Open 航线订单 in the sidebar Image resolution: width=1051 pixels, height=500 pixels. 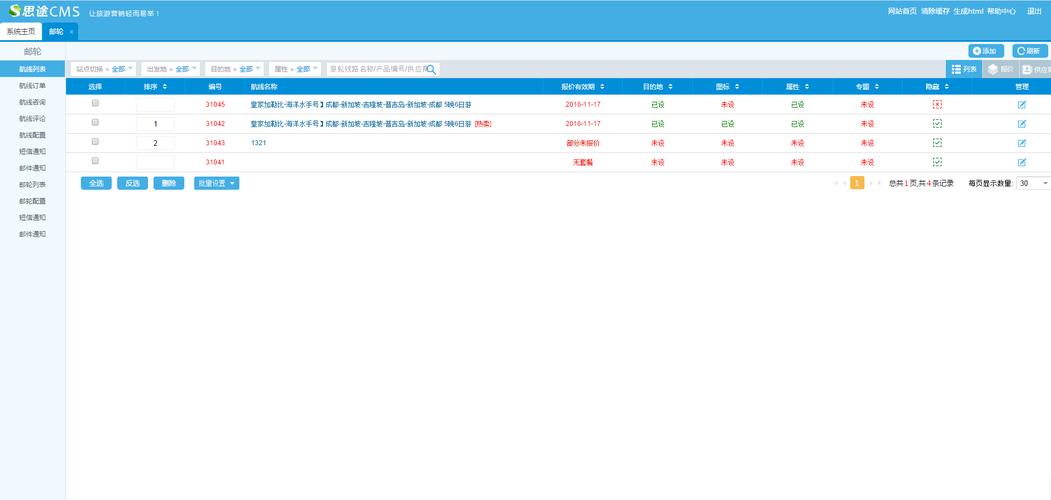click(x=32, y=86)
